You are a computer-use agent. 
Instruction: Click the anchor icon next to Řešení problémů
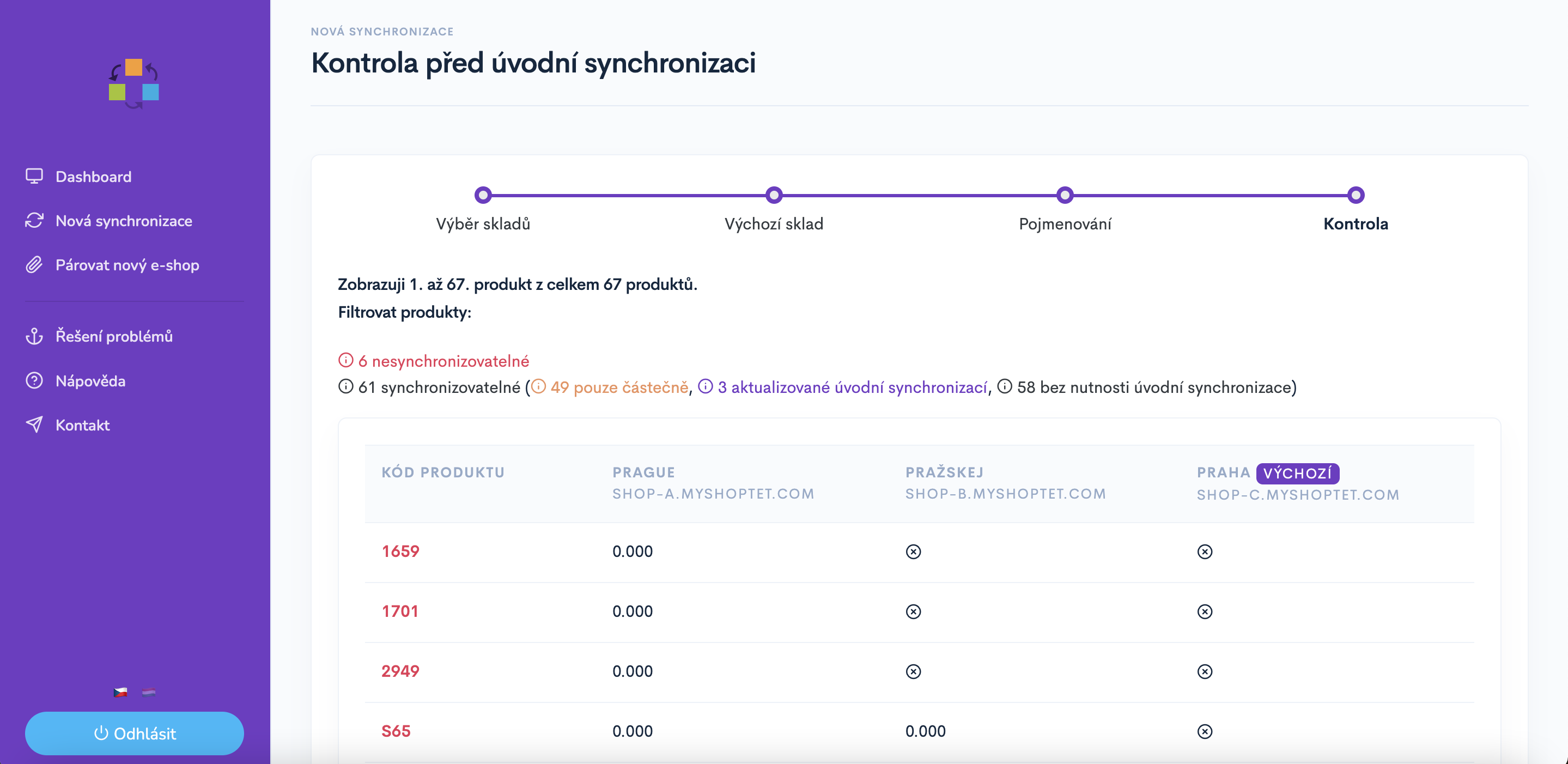click(34, 336)
